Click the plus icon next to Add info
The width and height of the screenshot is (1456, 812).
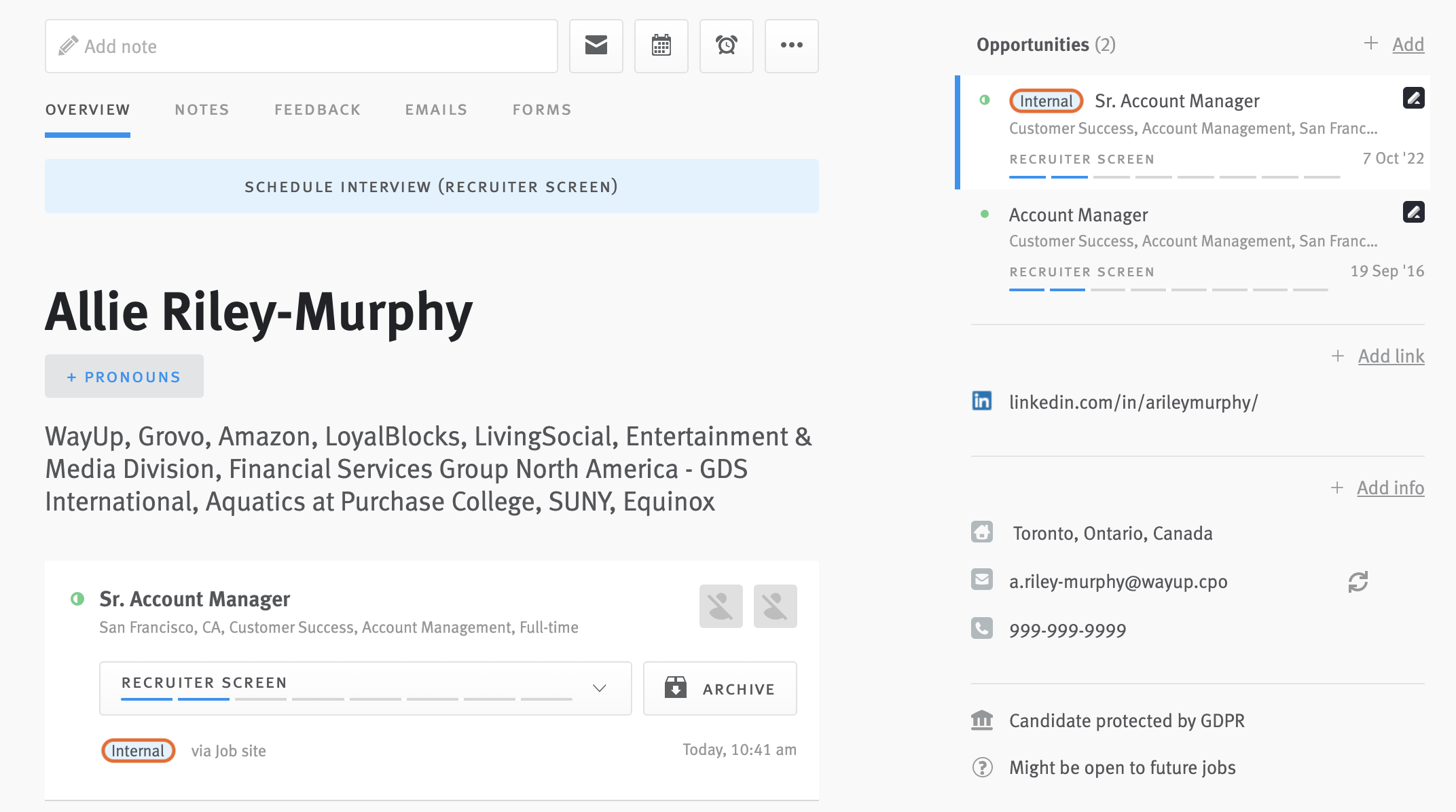click(1337, 487)
